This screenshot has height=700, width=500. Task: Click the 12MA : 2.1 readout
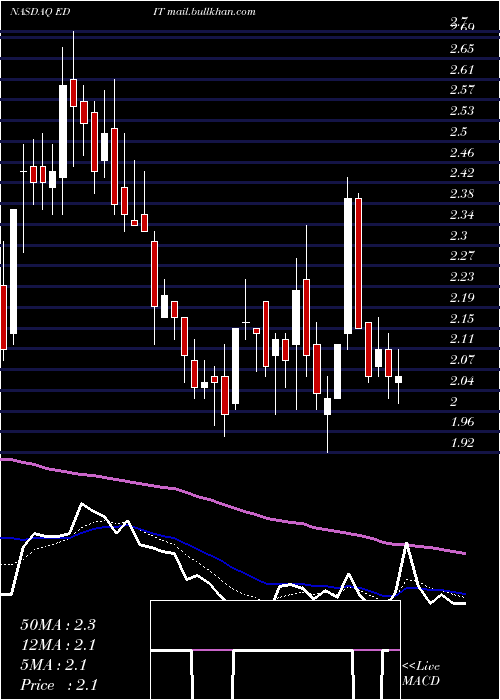[x=58, y=645]
